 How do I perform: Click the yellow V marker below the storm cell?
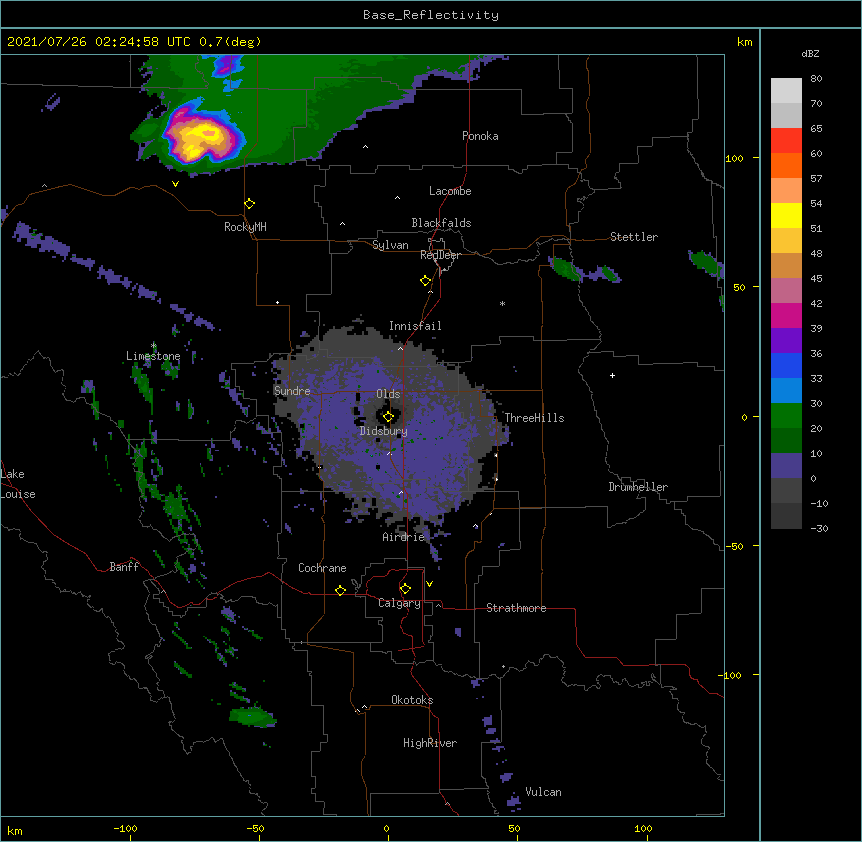[x=175, y=184]
